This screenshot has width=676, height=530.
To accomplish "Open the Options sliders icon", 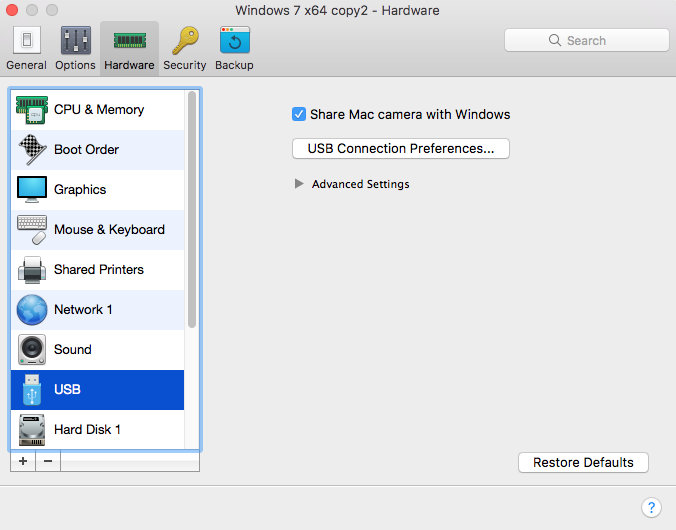I will pos(75,40).
